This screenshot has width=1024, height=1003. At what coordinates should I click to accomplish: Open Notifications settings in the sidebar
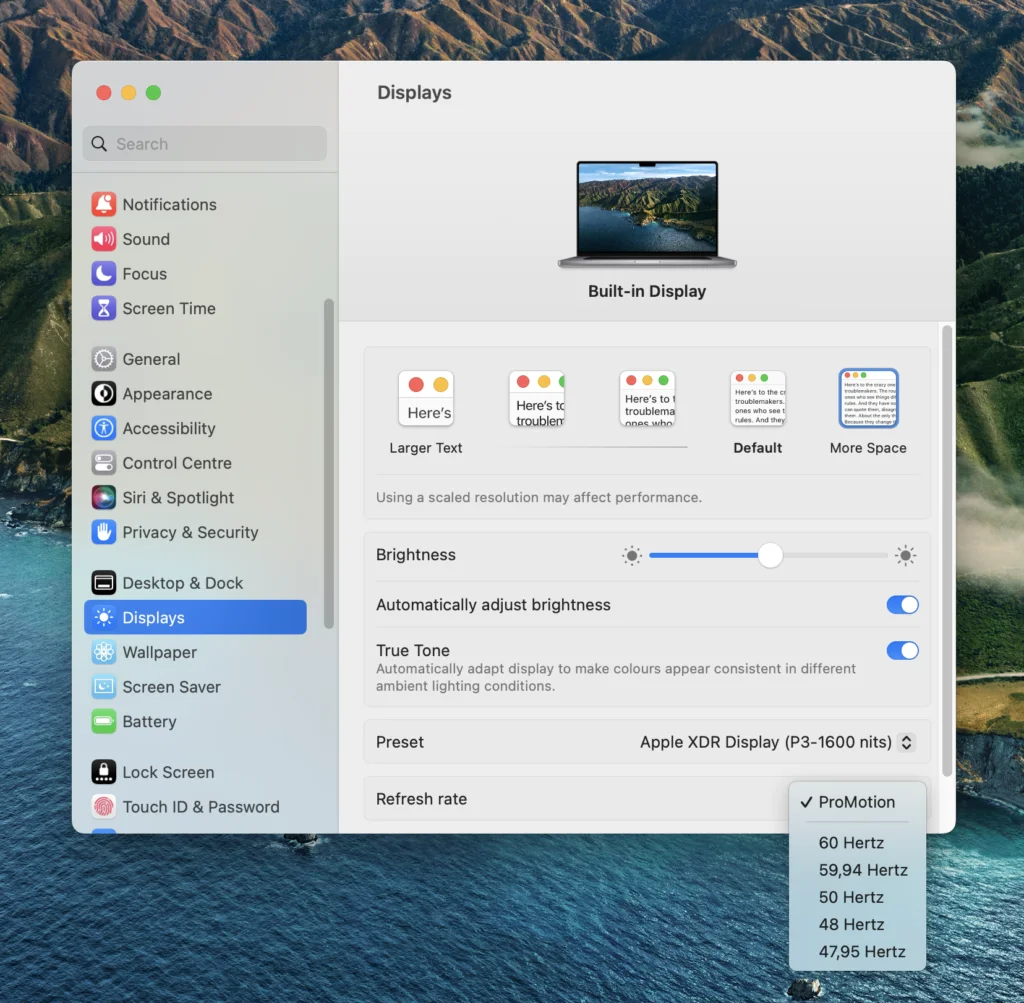(x=168, y=204)
